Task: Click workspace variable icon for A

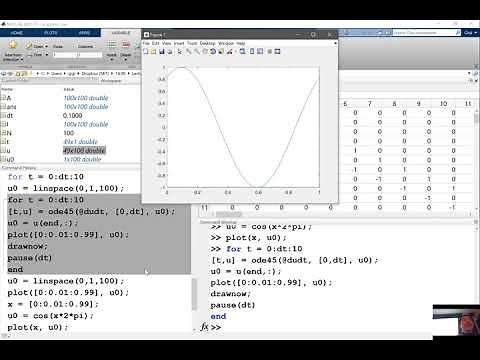Action: tap(3, 98)
